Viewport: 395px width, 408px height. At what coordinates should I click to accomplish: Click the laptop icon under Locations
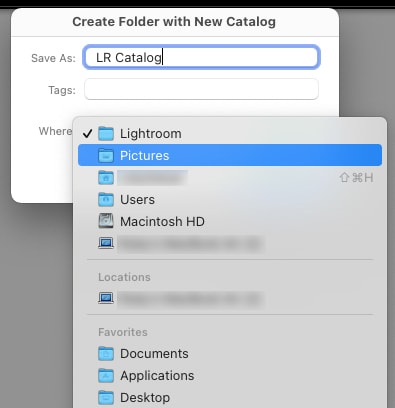106,298
